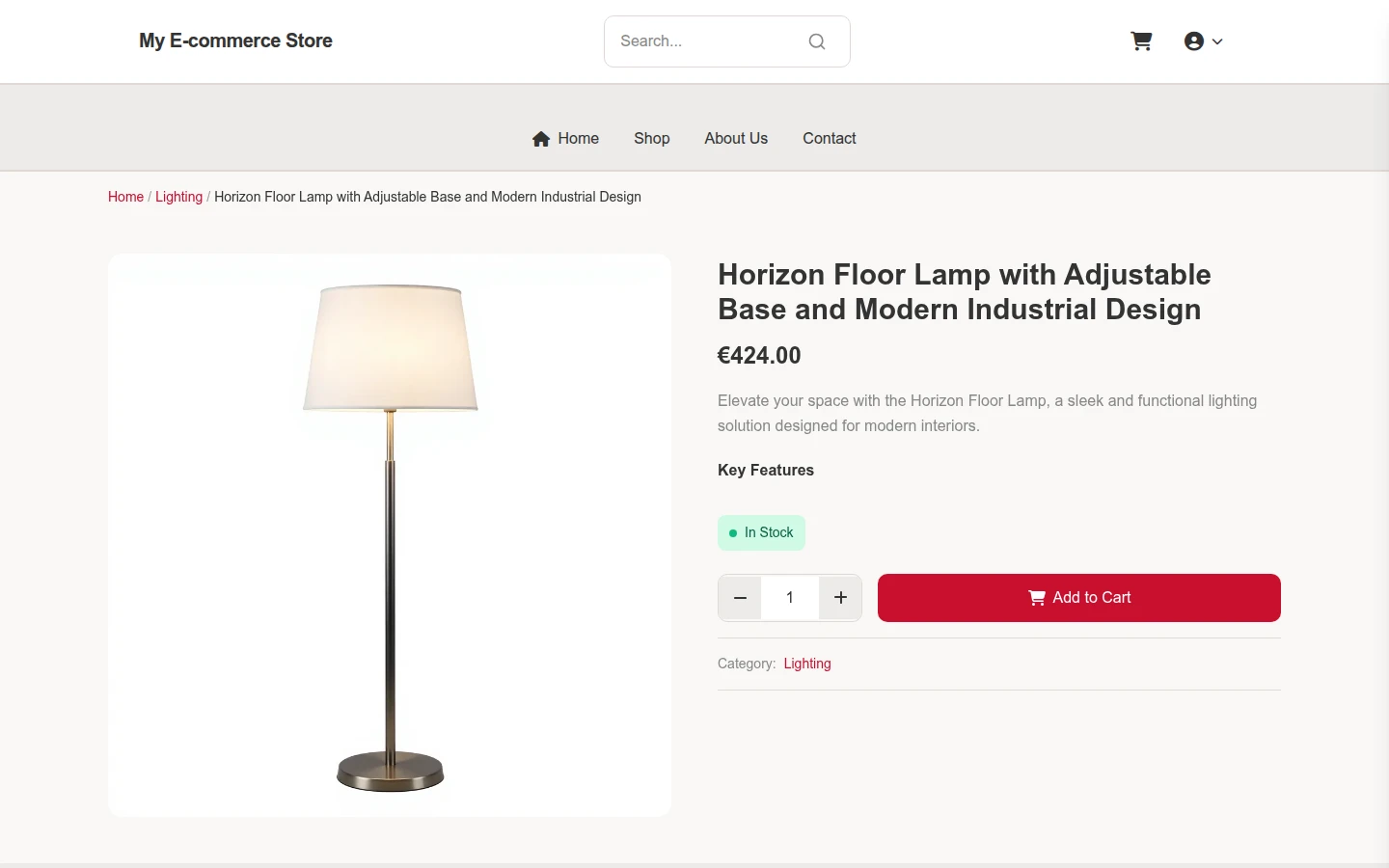This screenshot has width=1389, height=868.
Task: Click the house icon beside Home
Action: pyautogui.click(x=541, y=139)
